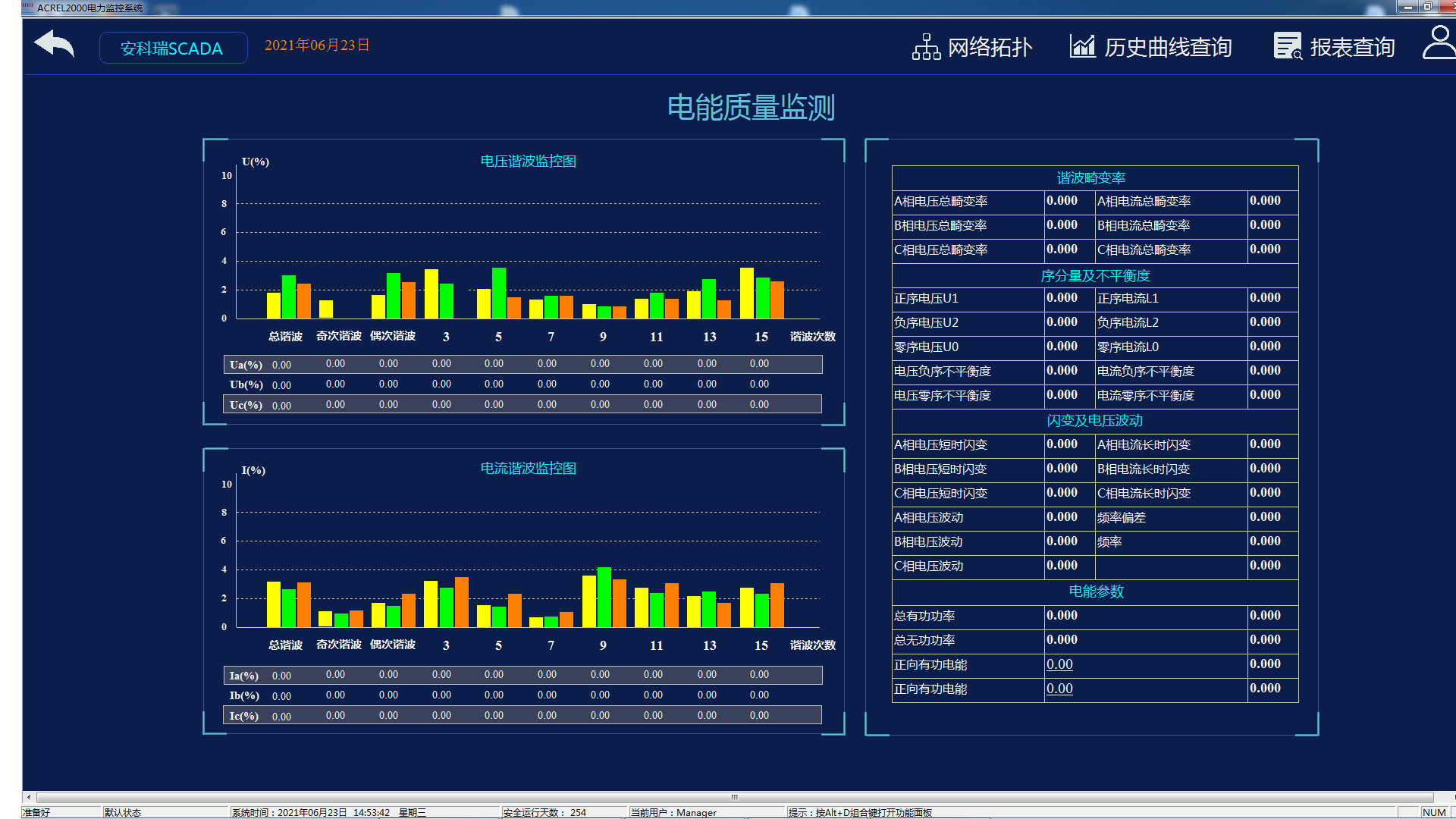
Task: Select the B相电压总畸变率 row label
Action: [x=940, y=226]
